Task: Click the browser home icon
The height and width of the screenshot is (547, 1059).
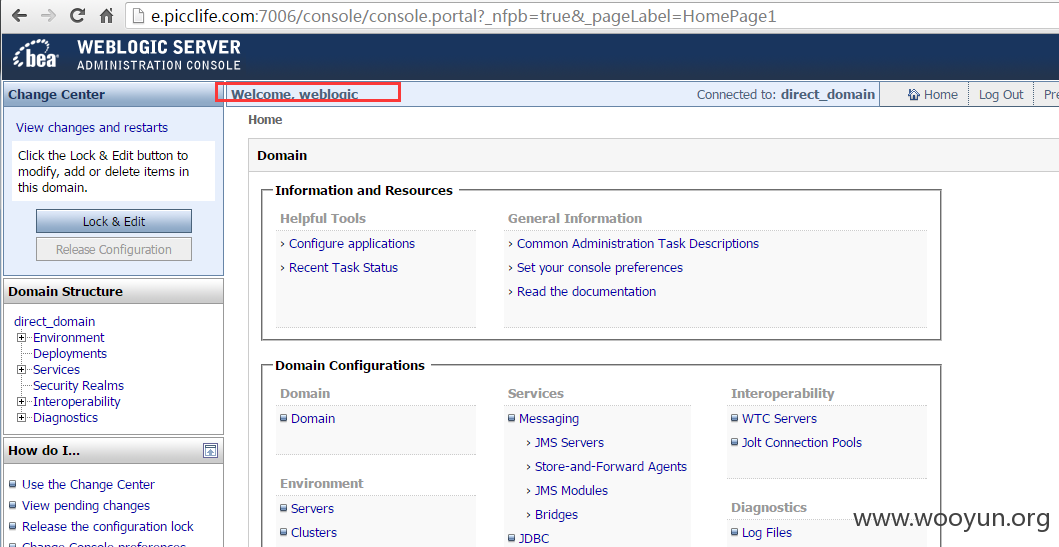Action: click(107, 16)
